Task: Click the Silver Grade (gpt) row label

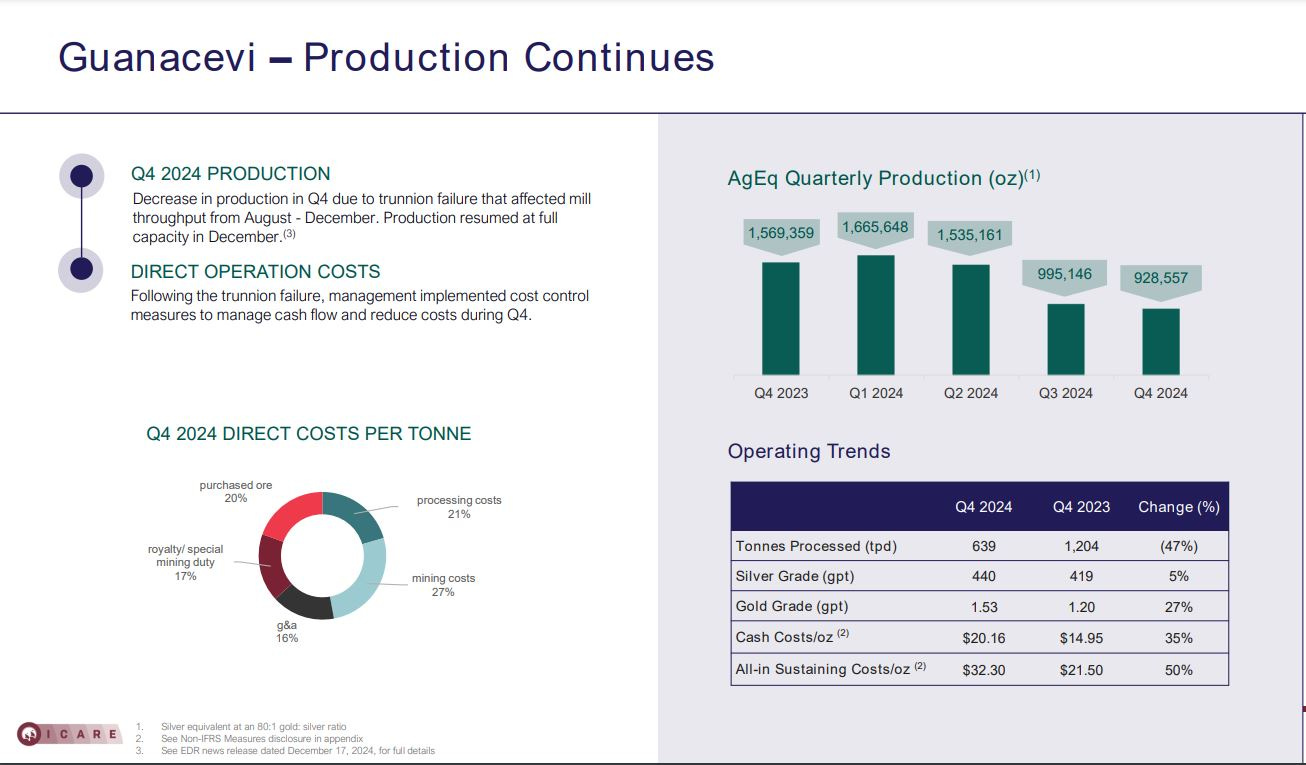Action: pyautogui.click(x=795, y=576)
